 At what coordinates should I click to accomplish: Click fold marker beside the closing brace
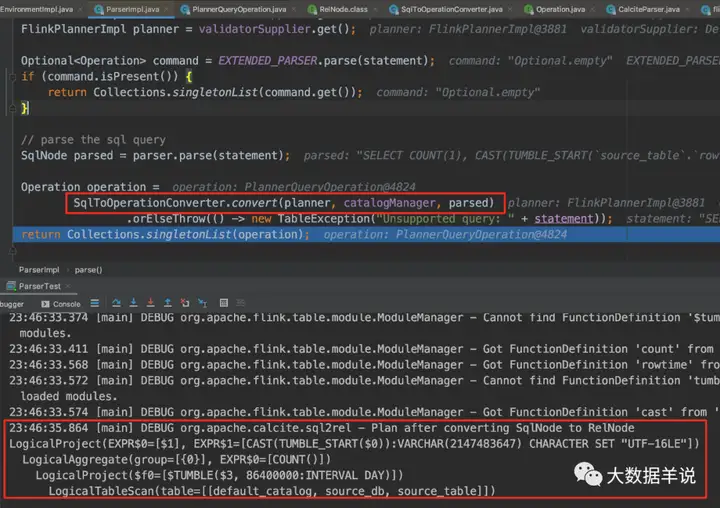point(12,108)
